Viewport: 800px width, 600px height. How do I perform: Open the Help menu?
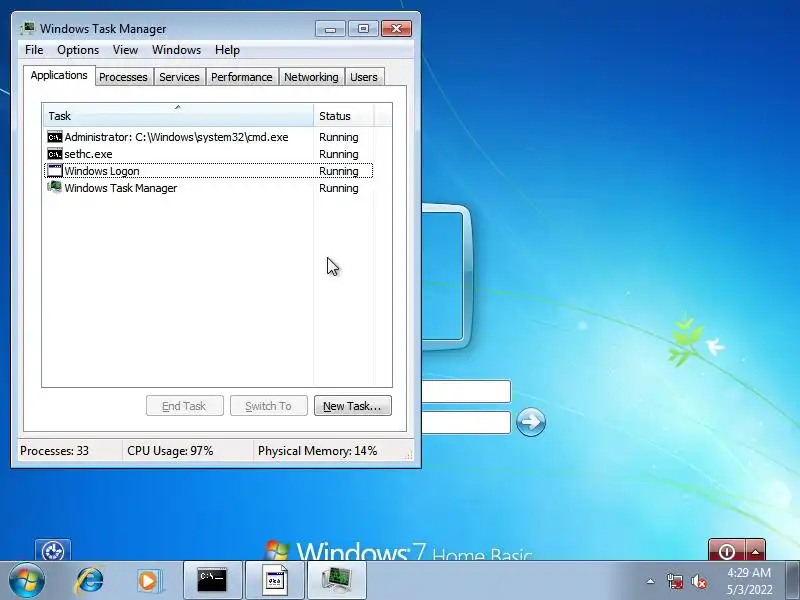(x=227, y=50)
